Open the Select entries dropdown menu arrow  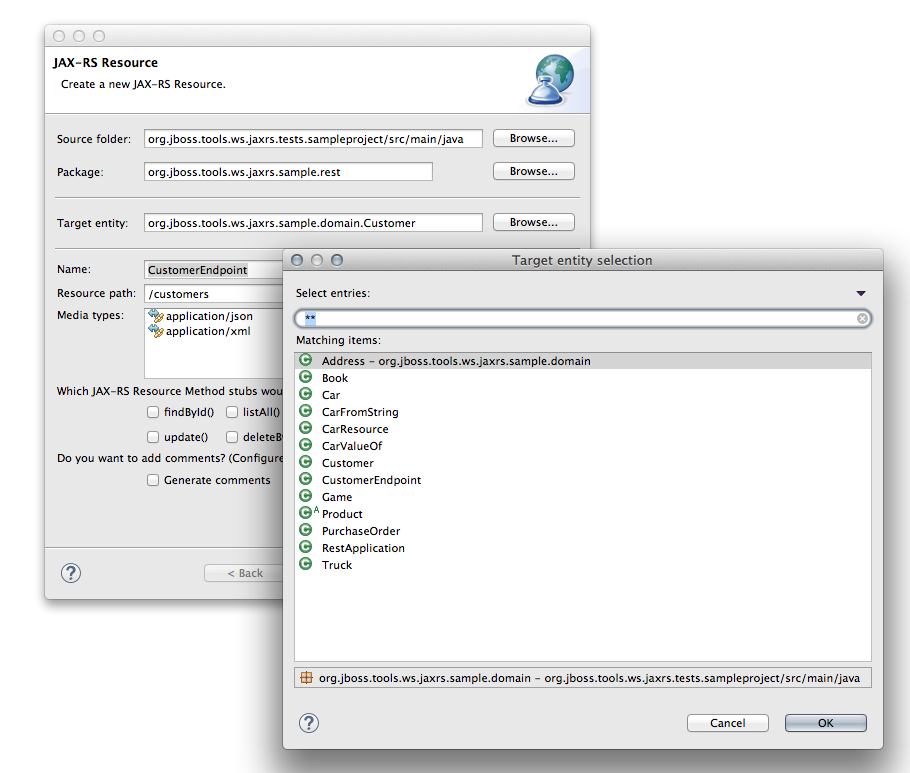pos(861,294)
